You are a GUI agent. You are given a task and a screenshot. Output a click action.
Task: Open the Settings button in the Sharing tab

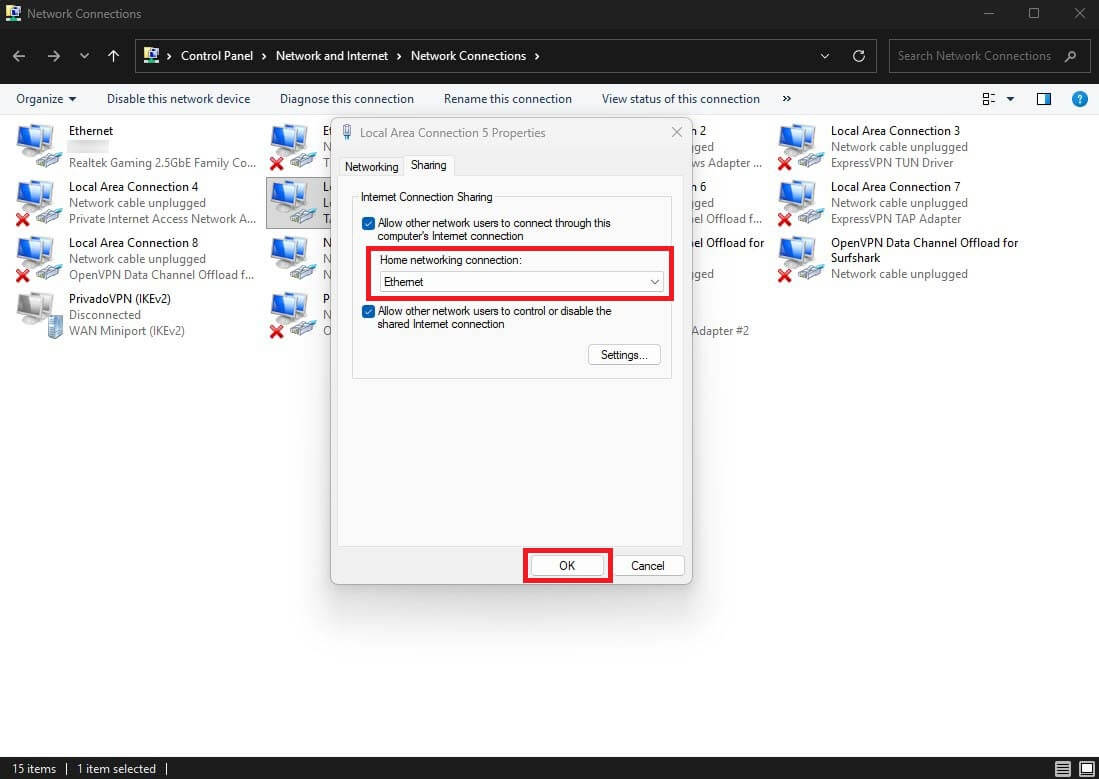(x=624, y=354)
